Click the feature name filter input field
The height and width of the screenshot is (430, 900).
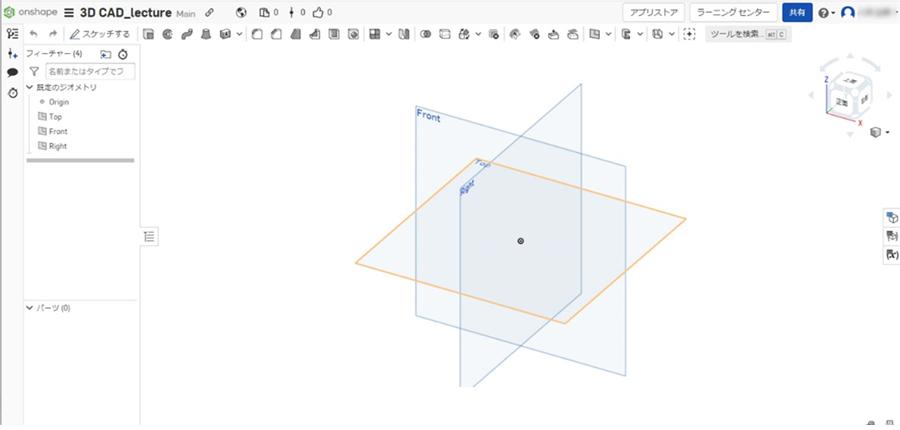[x=90, y=72]
